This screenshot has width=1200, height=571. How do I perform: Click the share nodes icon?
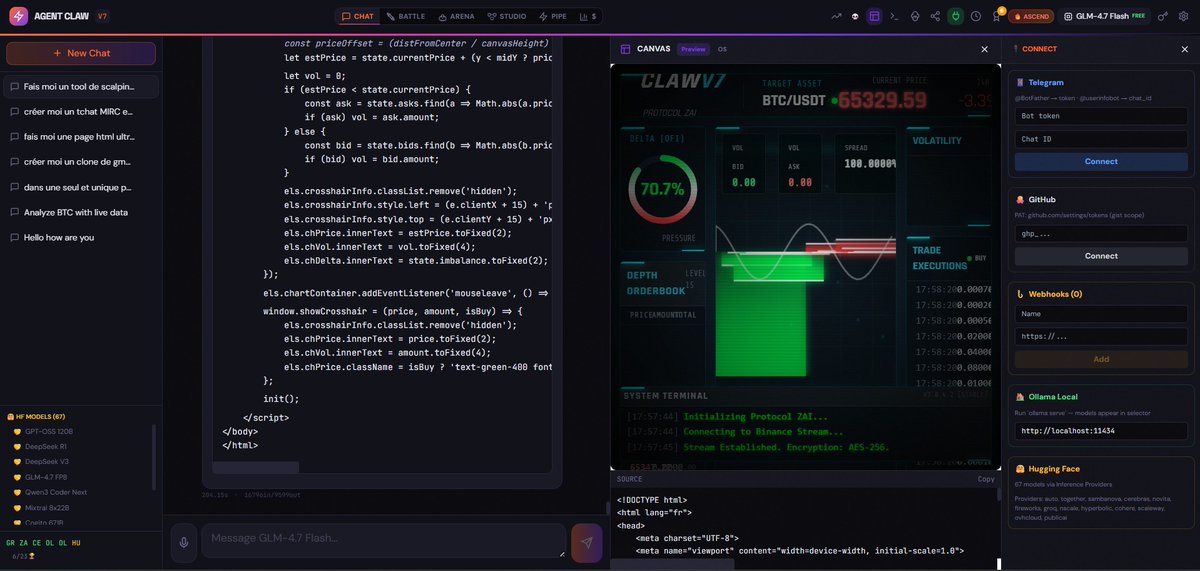pos(935,16)
